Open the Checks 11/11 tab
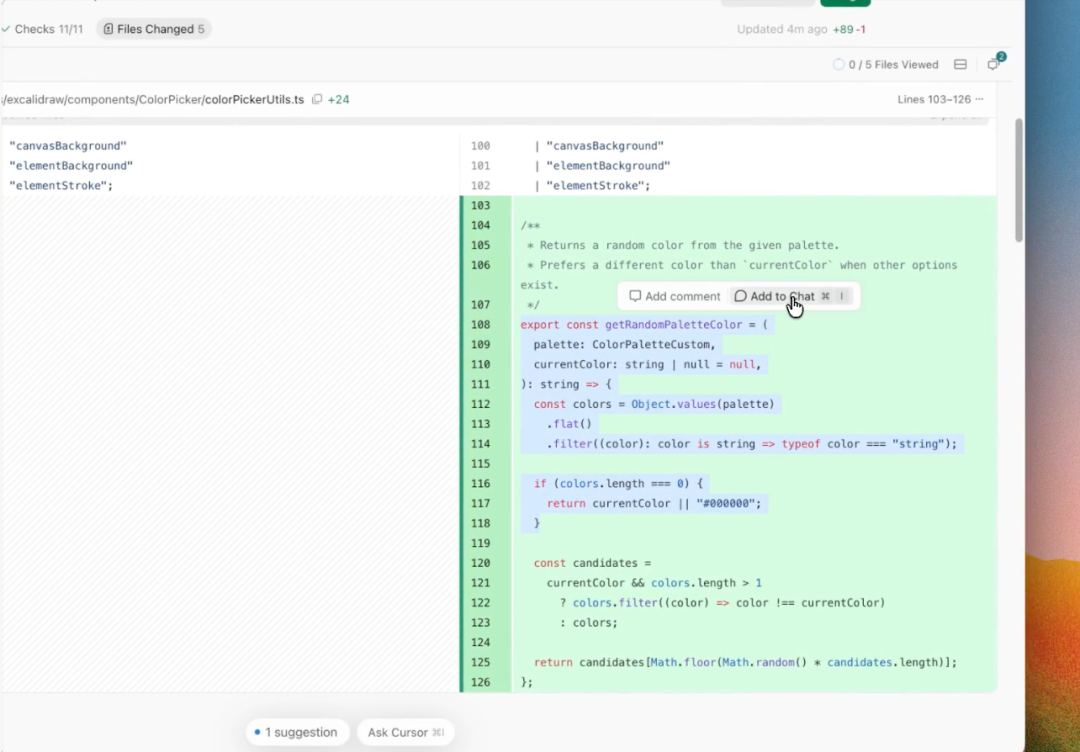This screenshot has width=1080, height=752. [x=43, y=29]
